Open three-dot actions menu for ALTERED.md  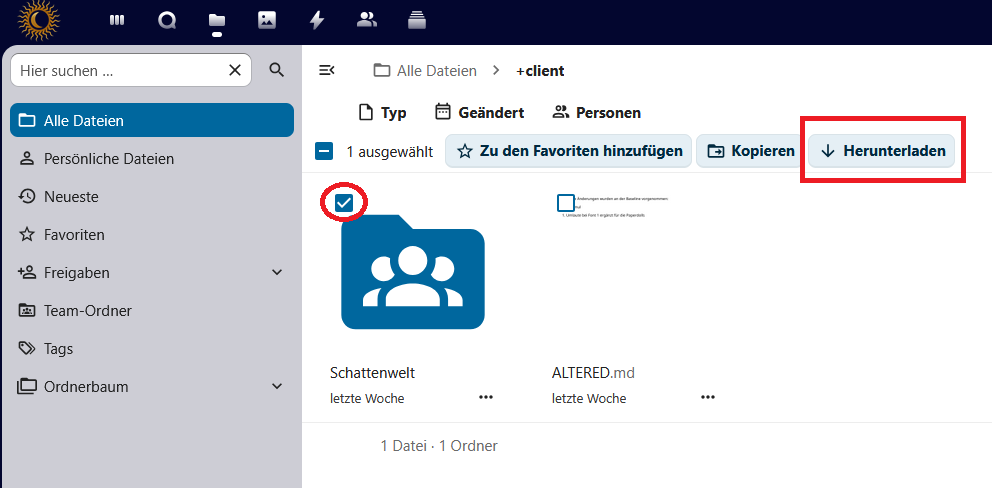coord(708,397)
